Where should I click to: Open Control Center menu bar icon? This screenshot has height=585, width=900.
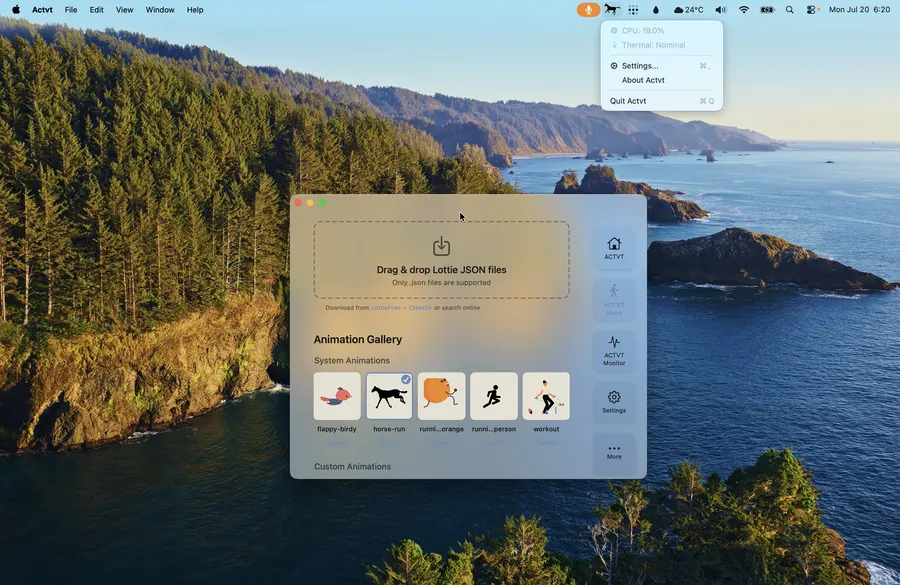(x=812, y=10)
